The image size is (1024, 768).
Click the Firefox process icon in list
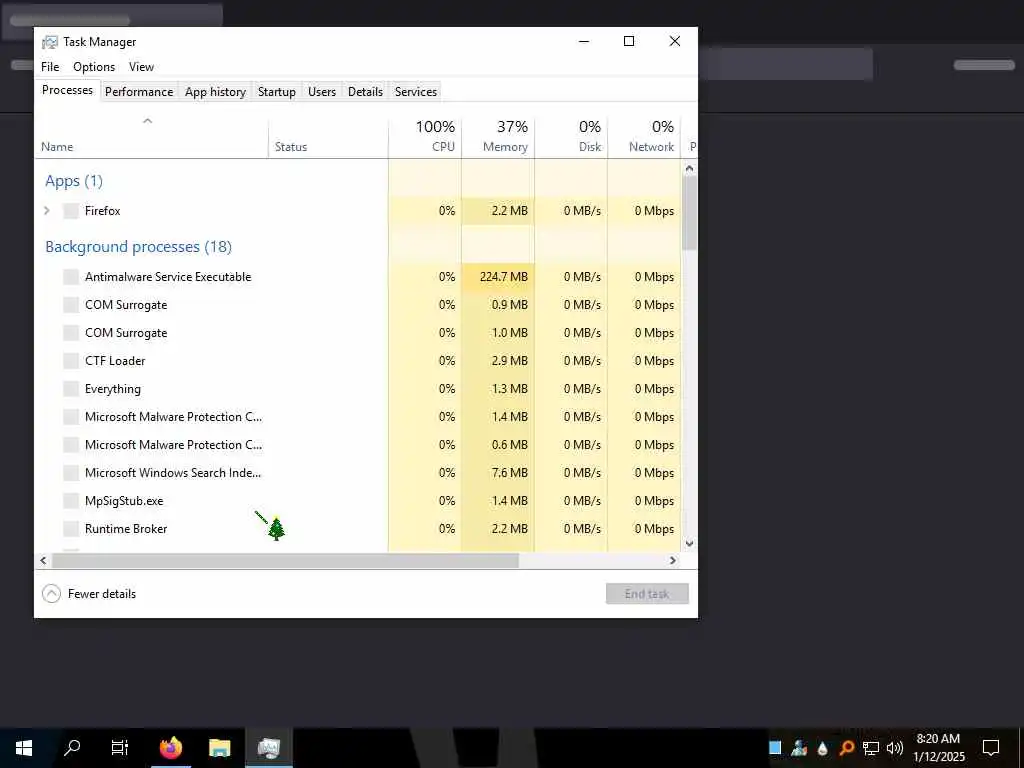tap(71, 211)
